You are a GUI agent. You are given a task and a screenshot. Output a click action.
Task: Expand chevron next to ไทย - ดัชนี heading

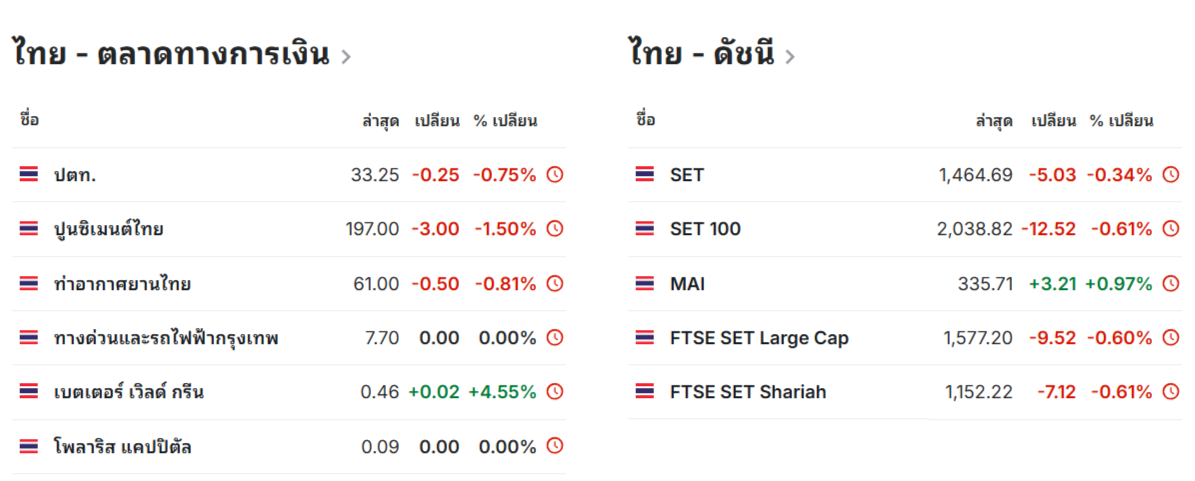point(790,56)
